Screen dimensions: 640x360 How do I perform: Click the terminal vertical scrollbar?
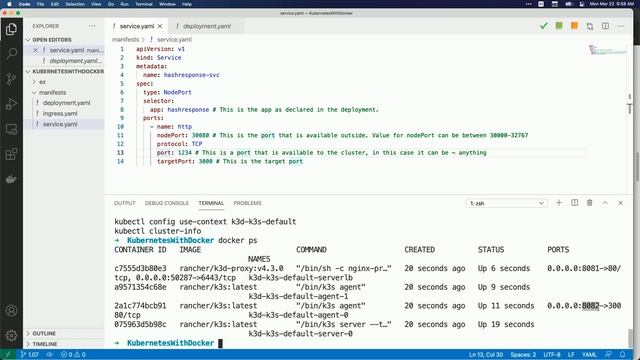(630, 337)
